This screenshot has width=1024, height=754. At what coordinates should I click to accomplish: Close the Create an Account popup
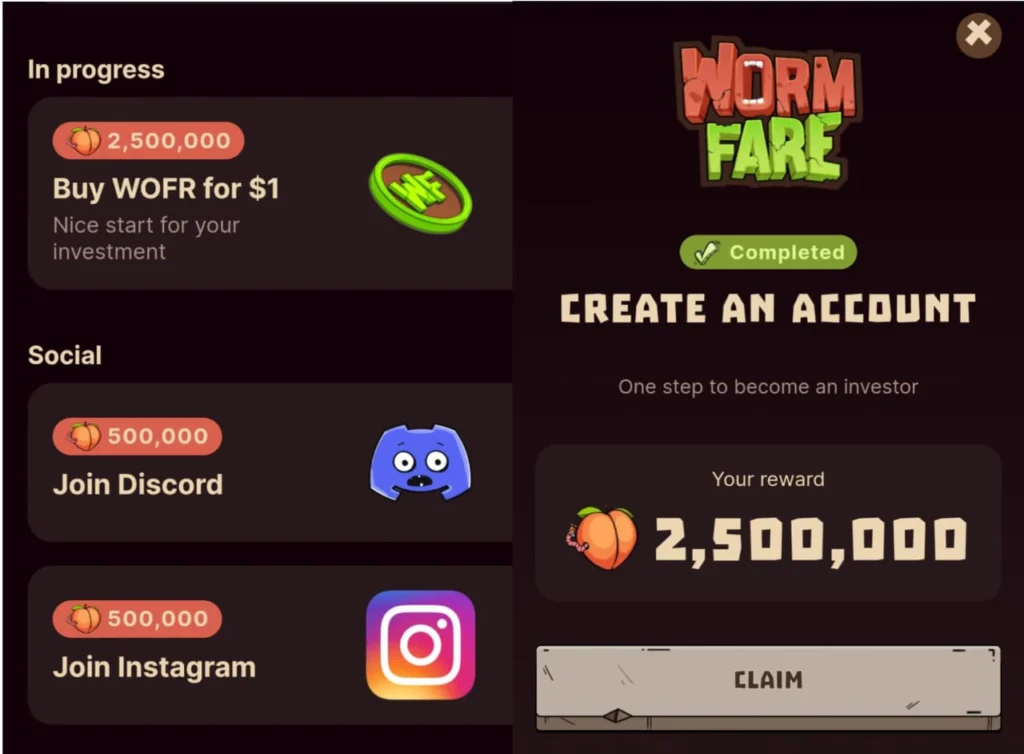click(x=978, y=33)
